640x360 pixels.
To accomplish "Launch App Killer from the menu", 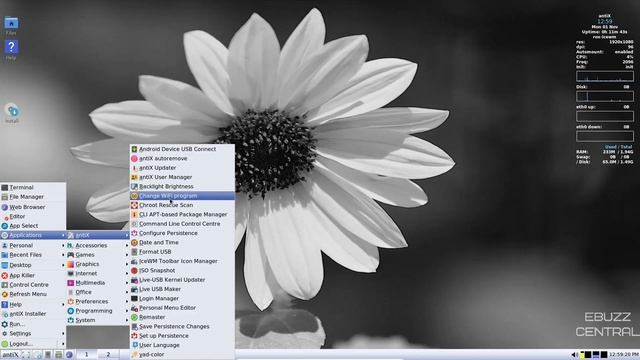I will (33, 276).
